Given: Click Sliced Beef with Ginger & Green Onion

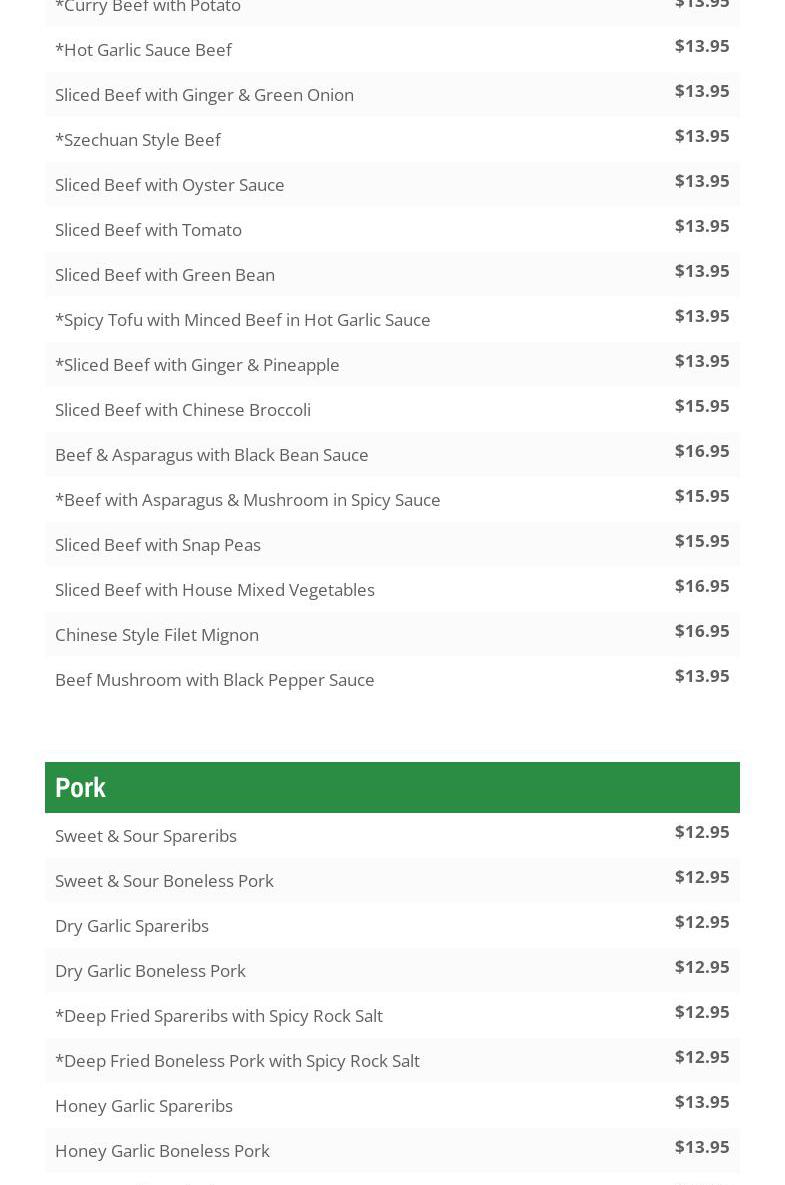Looking at the screenshot, I should [204, 95].
